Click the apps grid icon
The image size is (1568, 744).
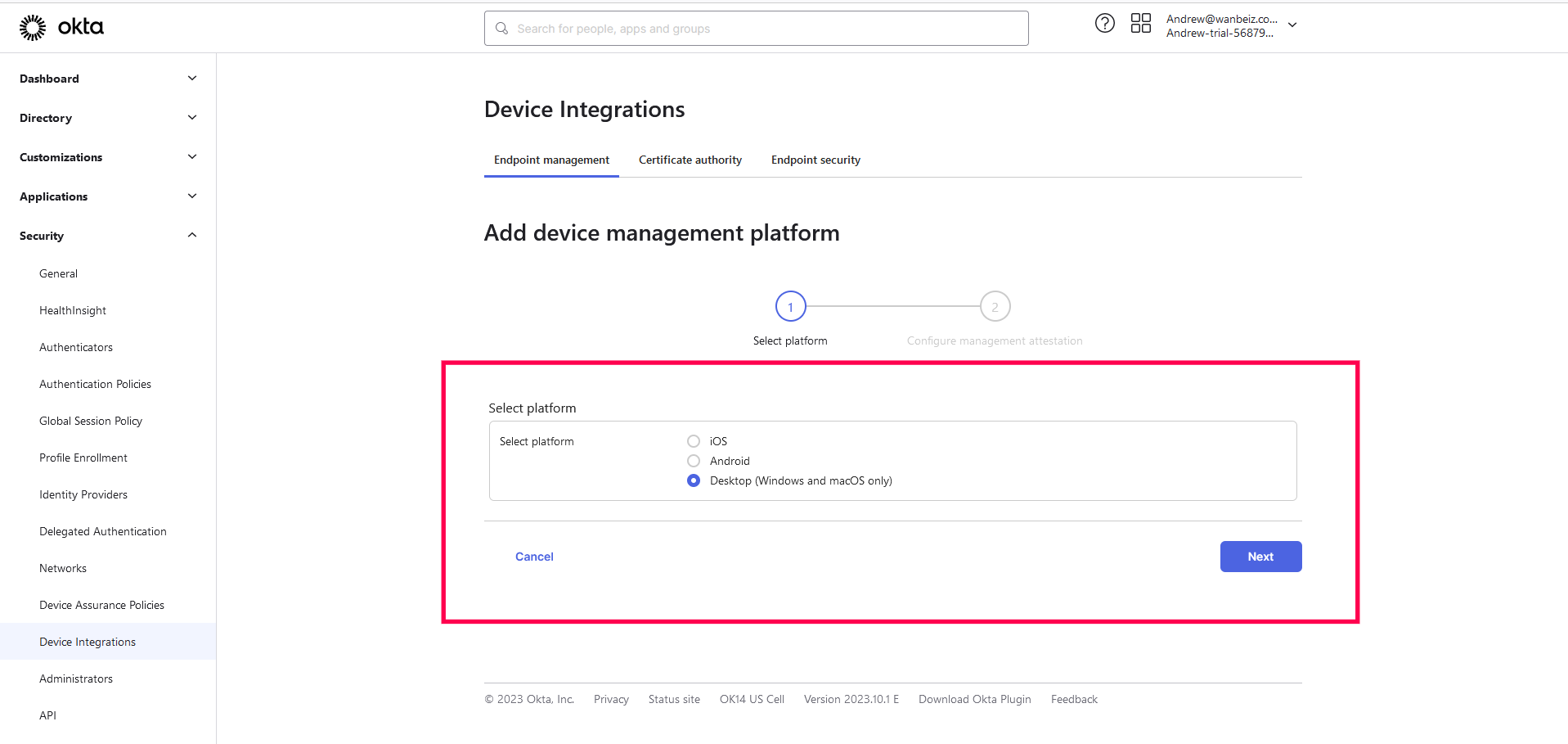coord(1141,23)
